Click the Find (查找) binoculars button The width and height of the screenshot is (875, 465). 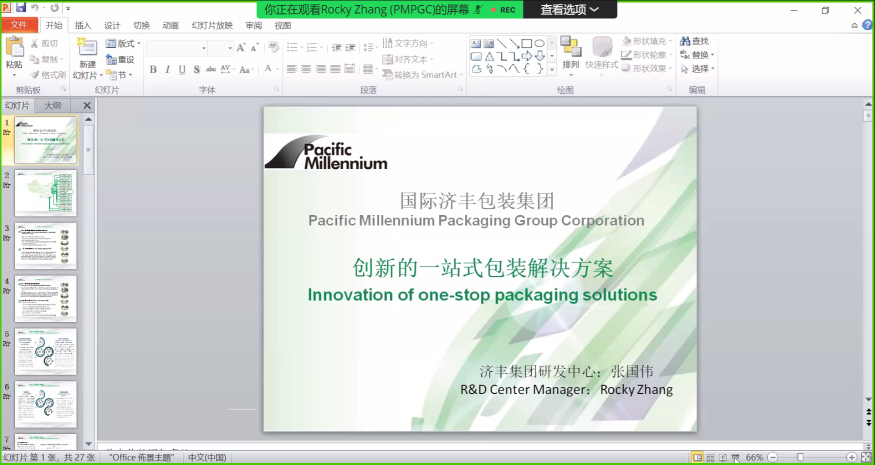(694, 41)
